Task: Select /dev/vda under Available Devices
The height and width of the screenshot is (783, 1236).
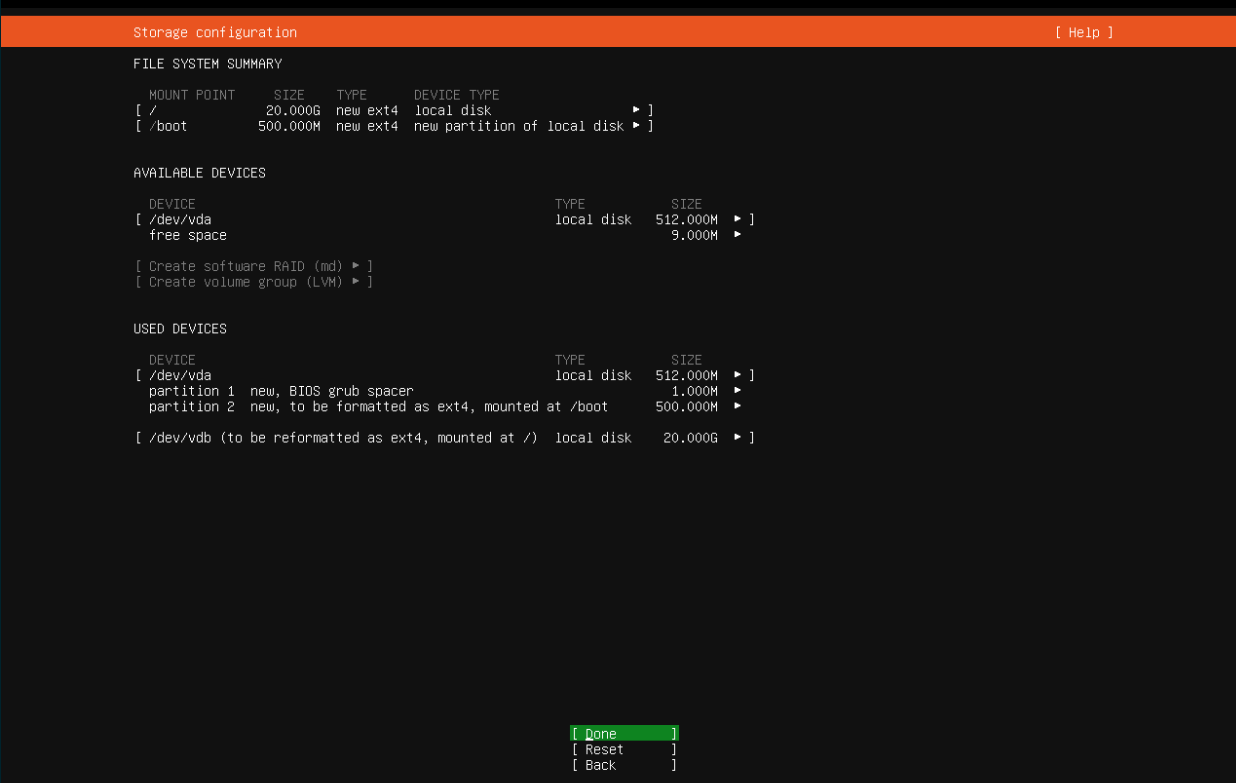Action: pos(180,219)
